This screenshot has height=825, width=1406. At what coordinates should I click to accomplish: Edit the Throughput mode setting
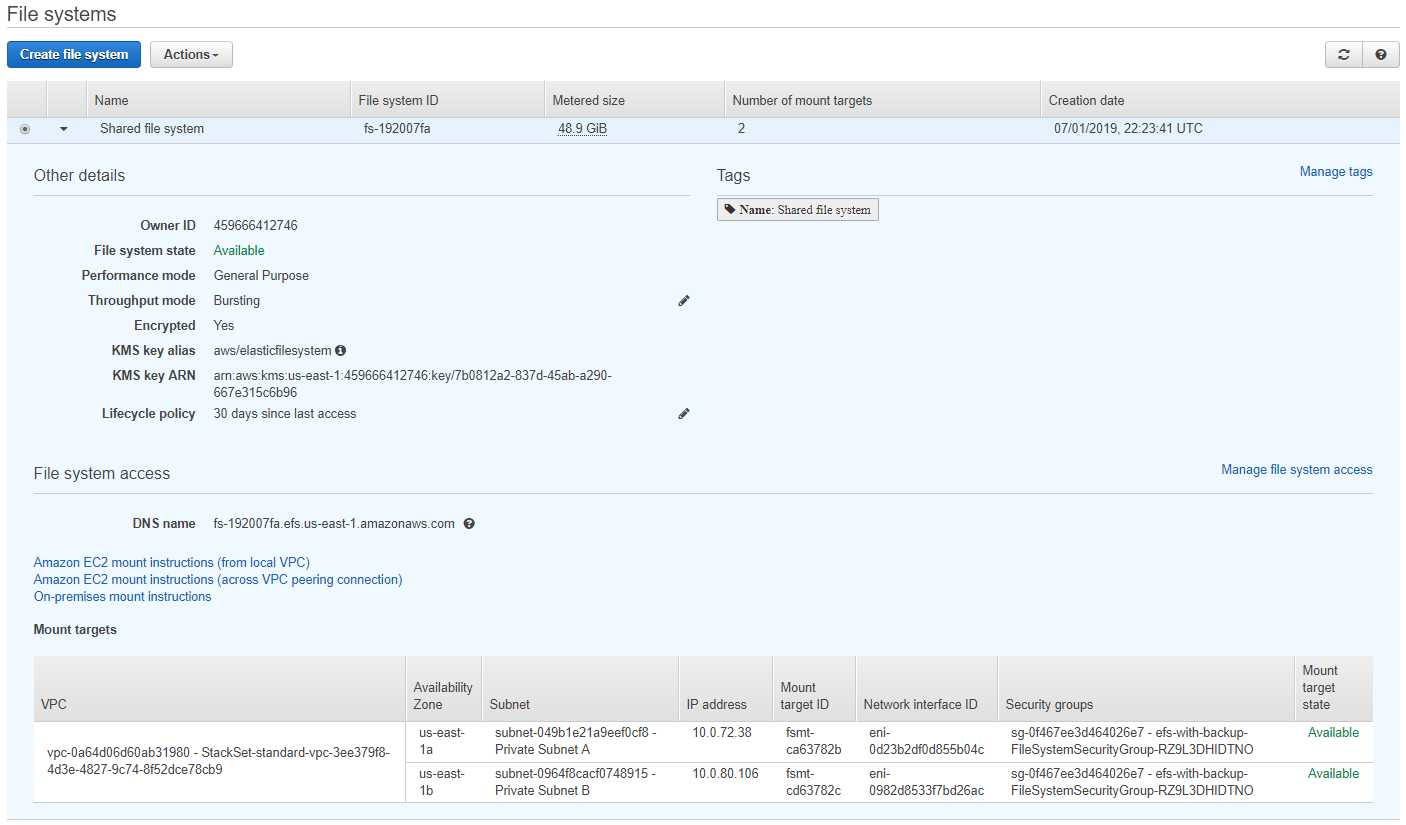pyautogui.click(x=684, y=300)
